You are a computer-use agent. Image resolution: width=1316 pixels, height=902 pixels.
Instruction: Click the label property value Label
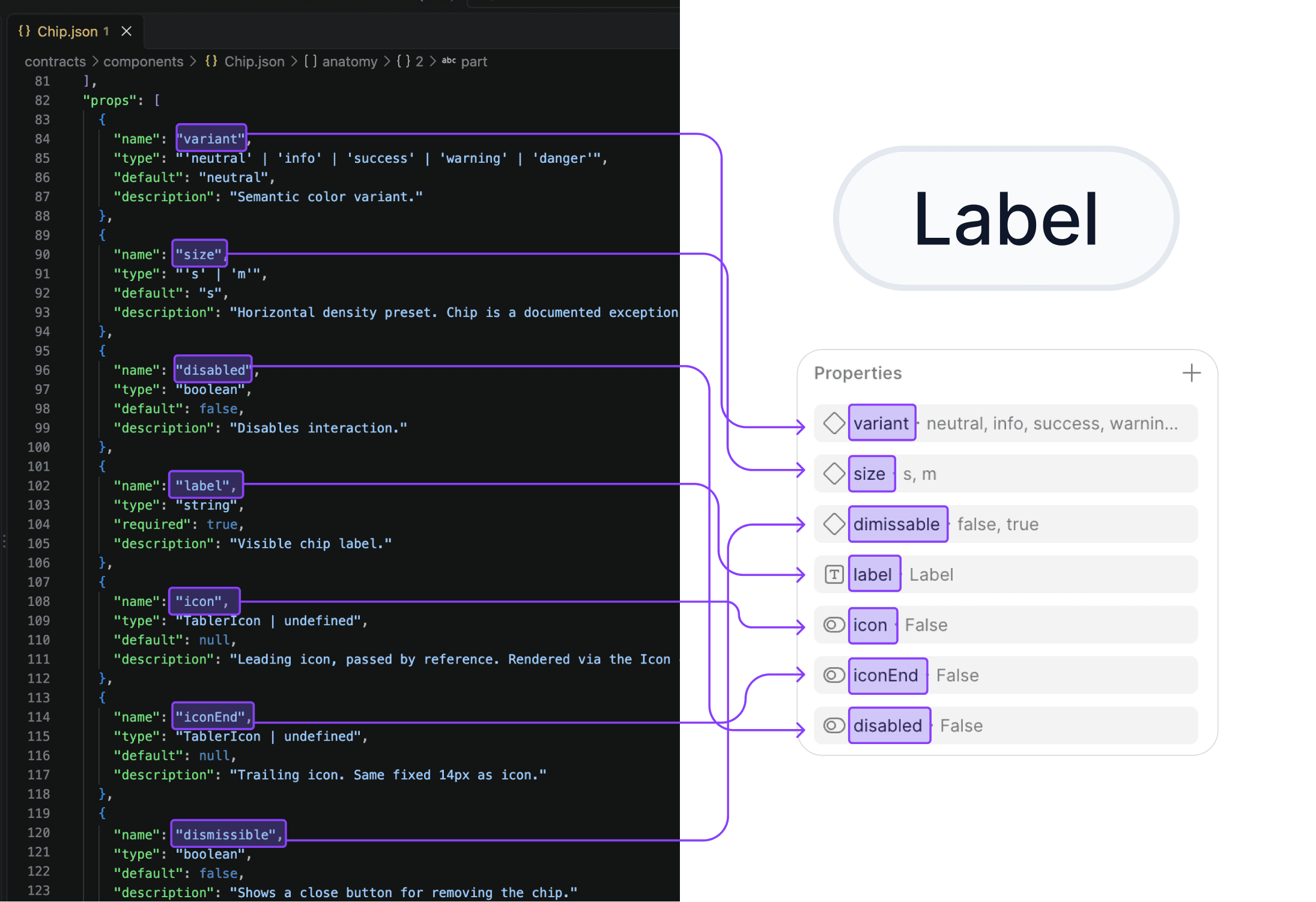931,575
